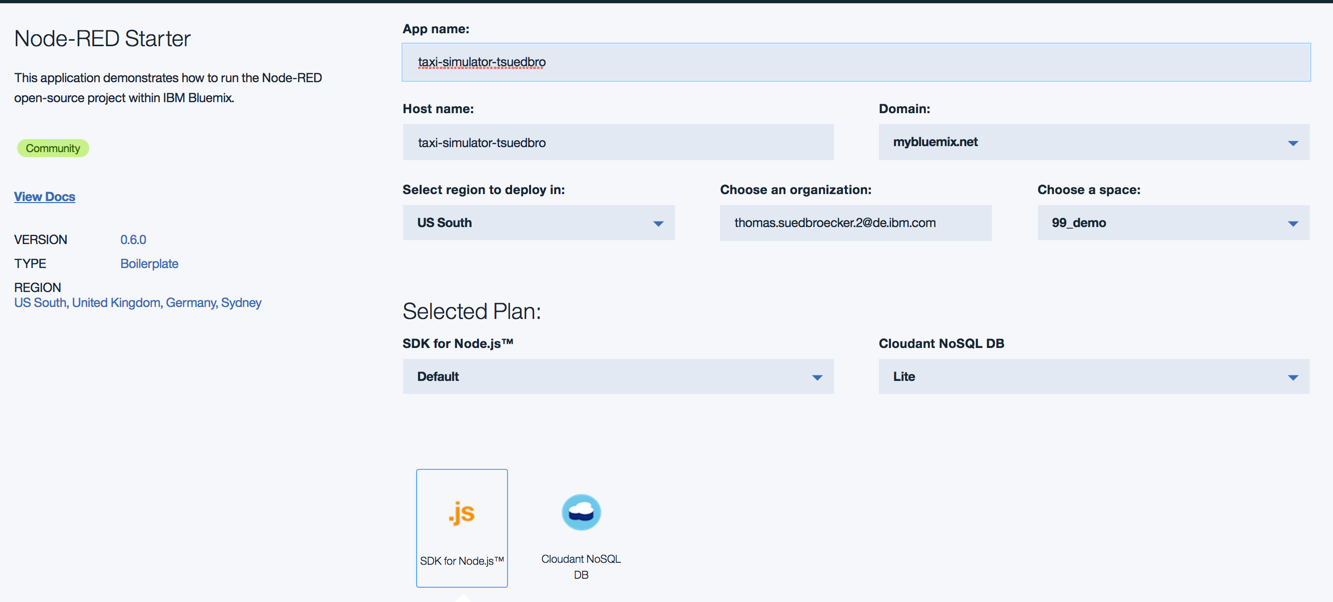This screenshot has height=602, width=1333.
Task: Click the application description paragraph
Action: 168,88
